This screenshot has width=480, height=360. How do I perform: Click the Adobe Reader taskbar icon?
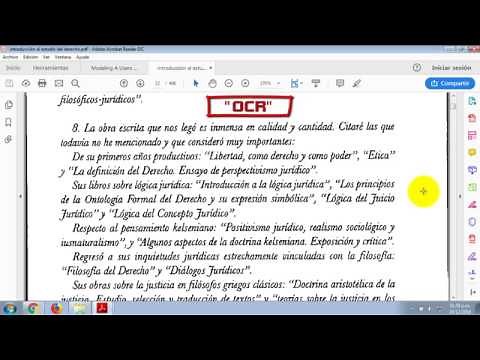pos(102,308)
